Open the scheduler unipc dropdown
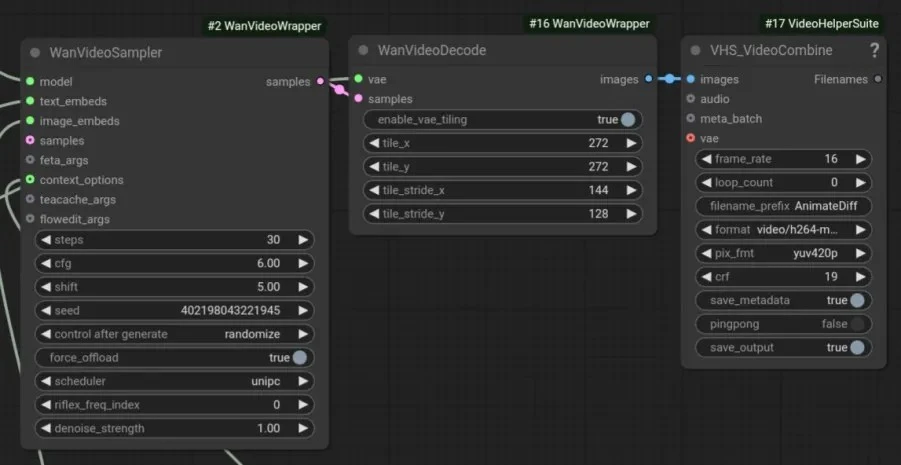Screen dimensions: 901x465 (x=175, y=381)
